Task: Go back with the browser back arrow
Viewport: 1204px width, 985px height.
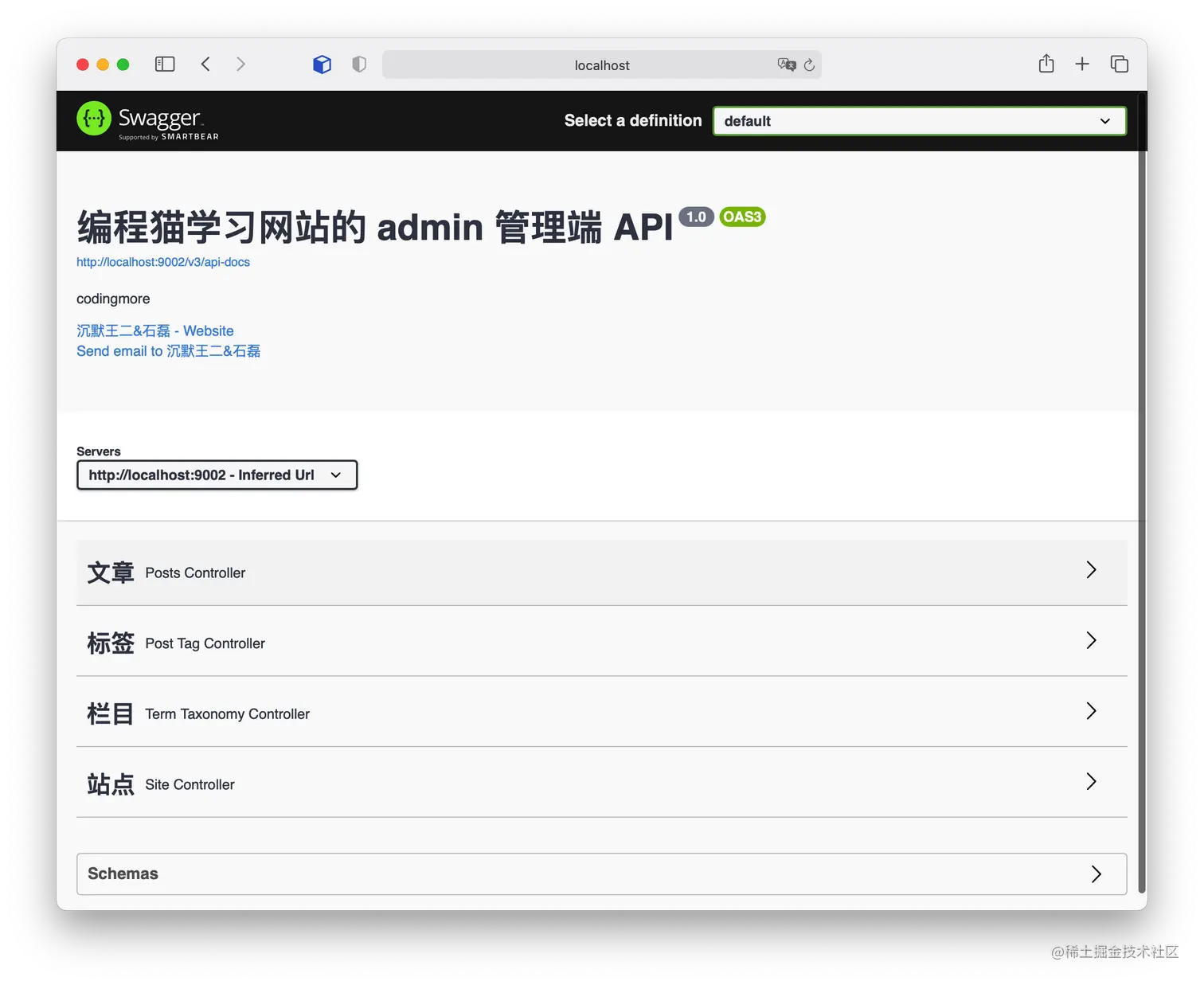Action: [x=205, y=64]
